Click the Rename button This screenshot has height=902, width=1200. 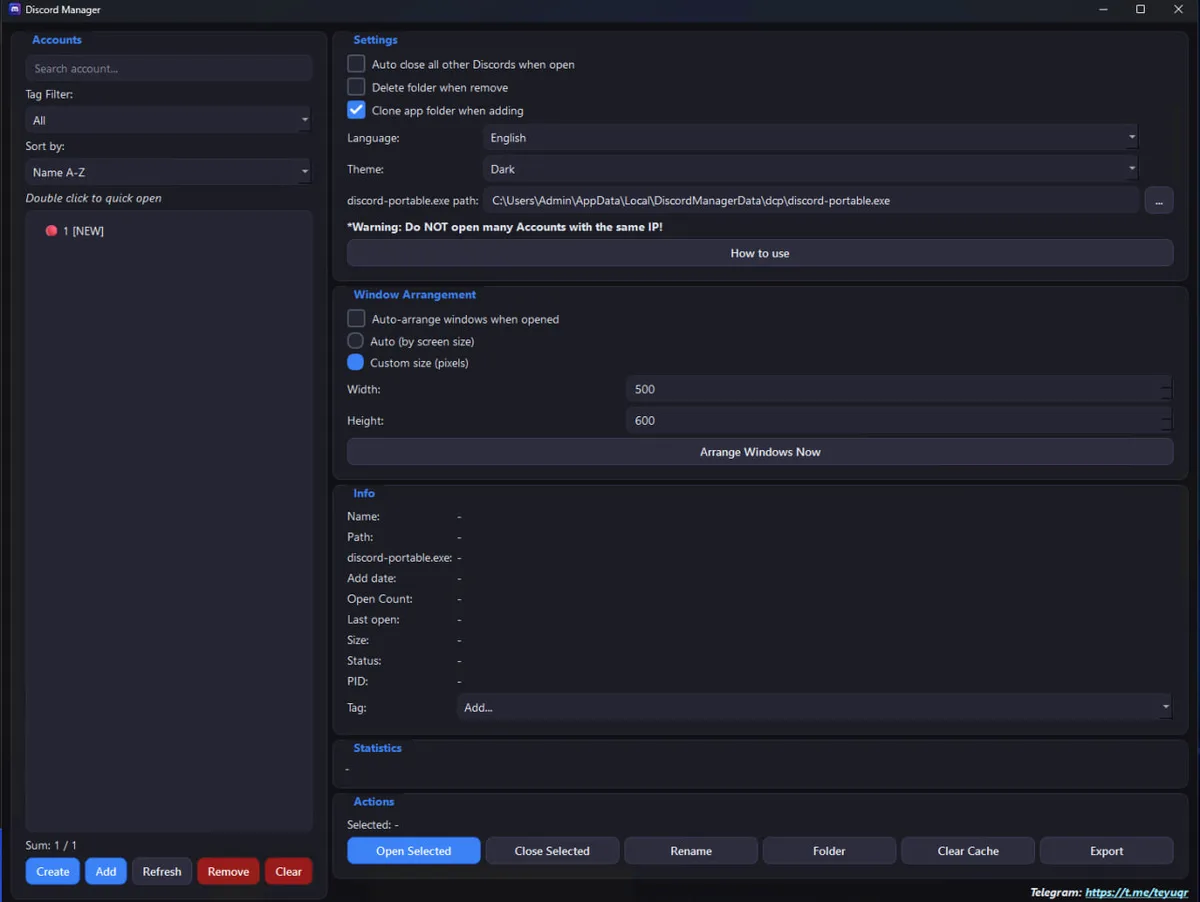(x=691, y=851)
